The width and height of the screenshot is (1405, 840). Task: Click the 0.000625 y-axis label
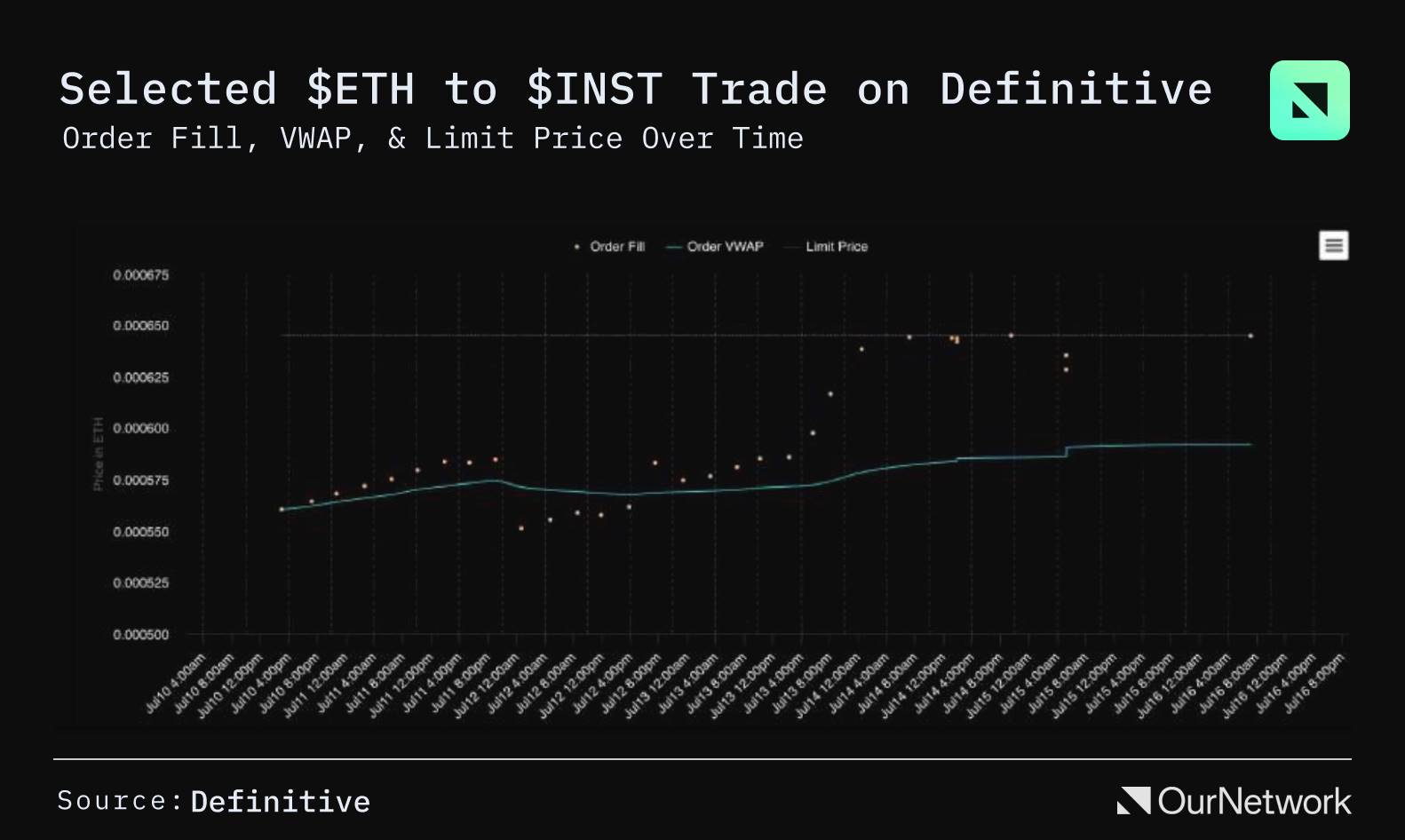tap(140, 377)
